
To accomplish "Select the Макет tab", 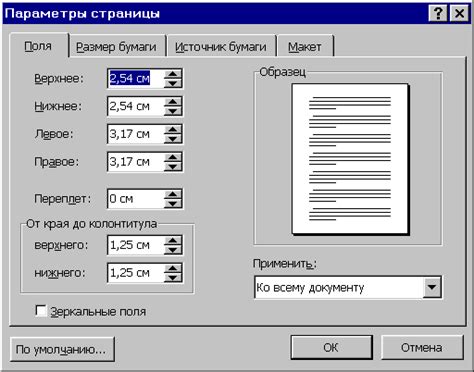I will [x=305, y=47].
